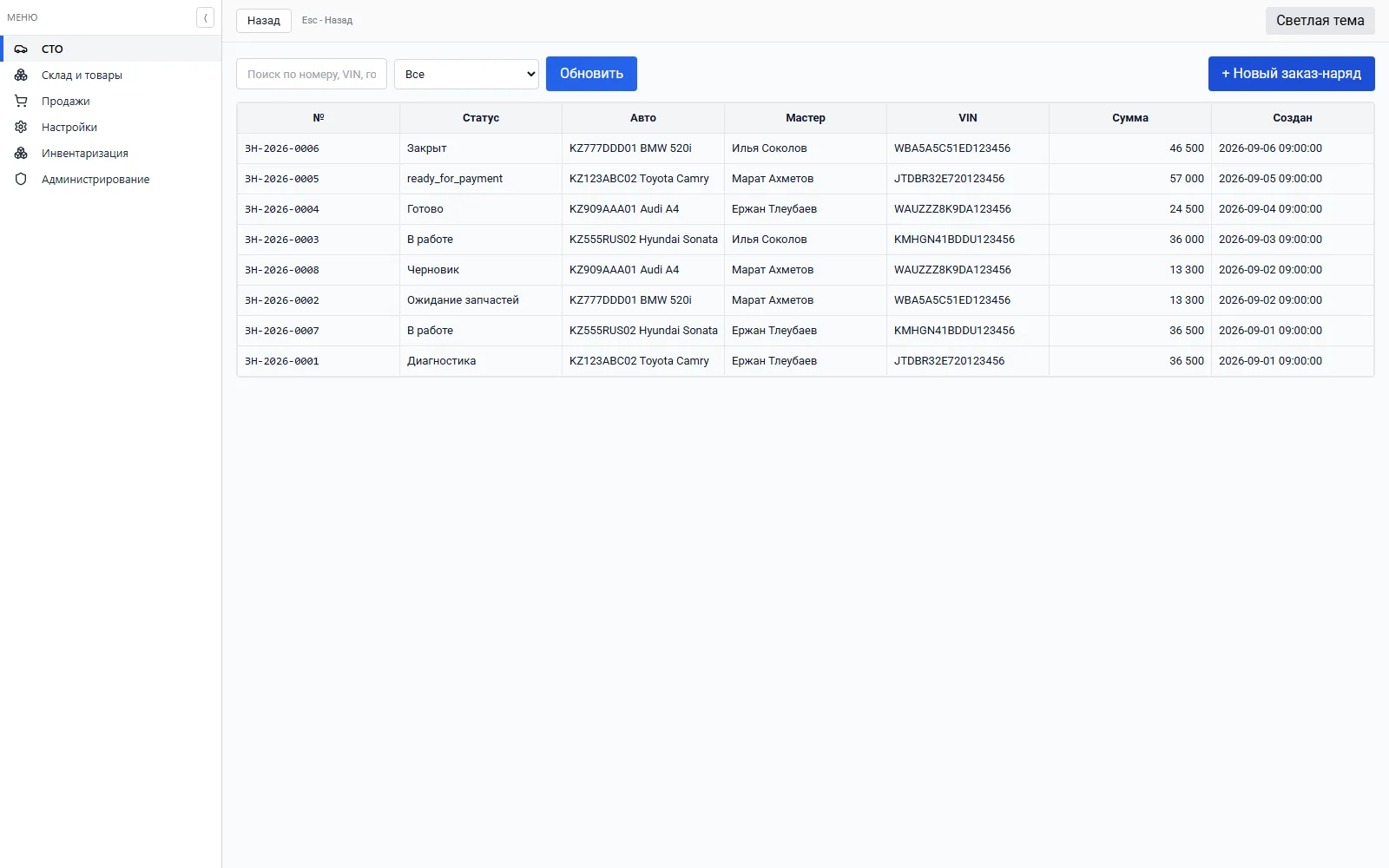The image size is (1389, 868).
Task: Switch theme using Светлая тема button
Action: click(1320, 21)
